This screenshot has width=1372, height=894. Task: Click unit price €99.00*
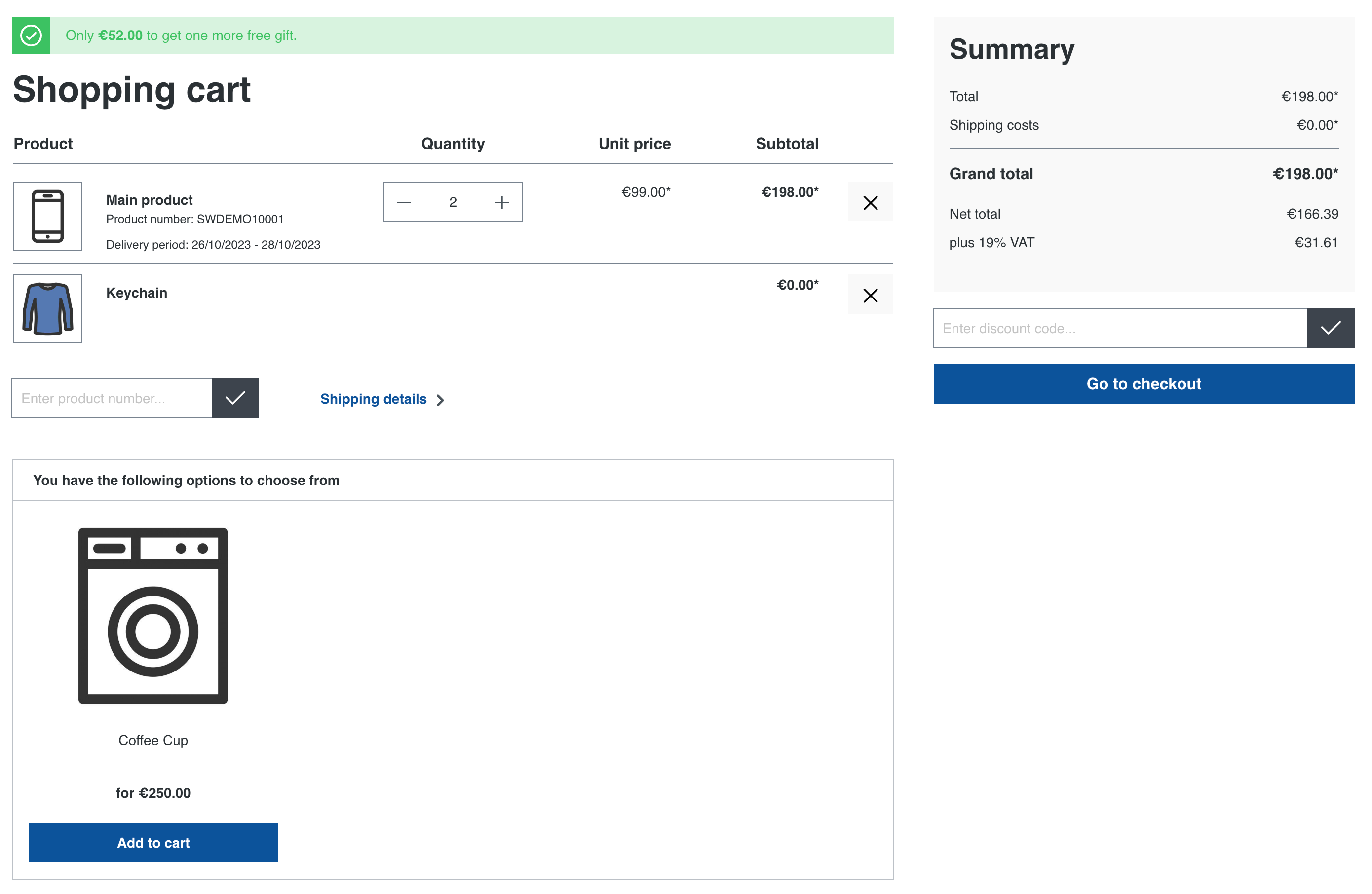tap(646, 192)
